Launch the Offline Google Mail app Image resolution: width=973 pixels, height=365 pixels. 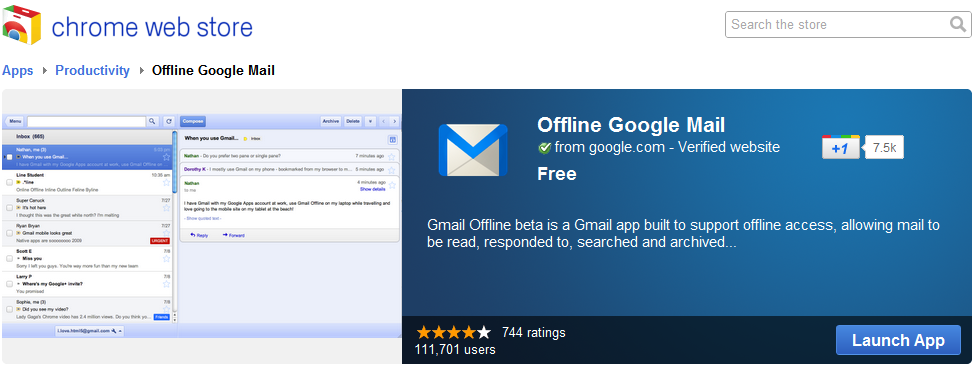point(898,340)
